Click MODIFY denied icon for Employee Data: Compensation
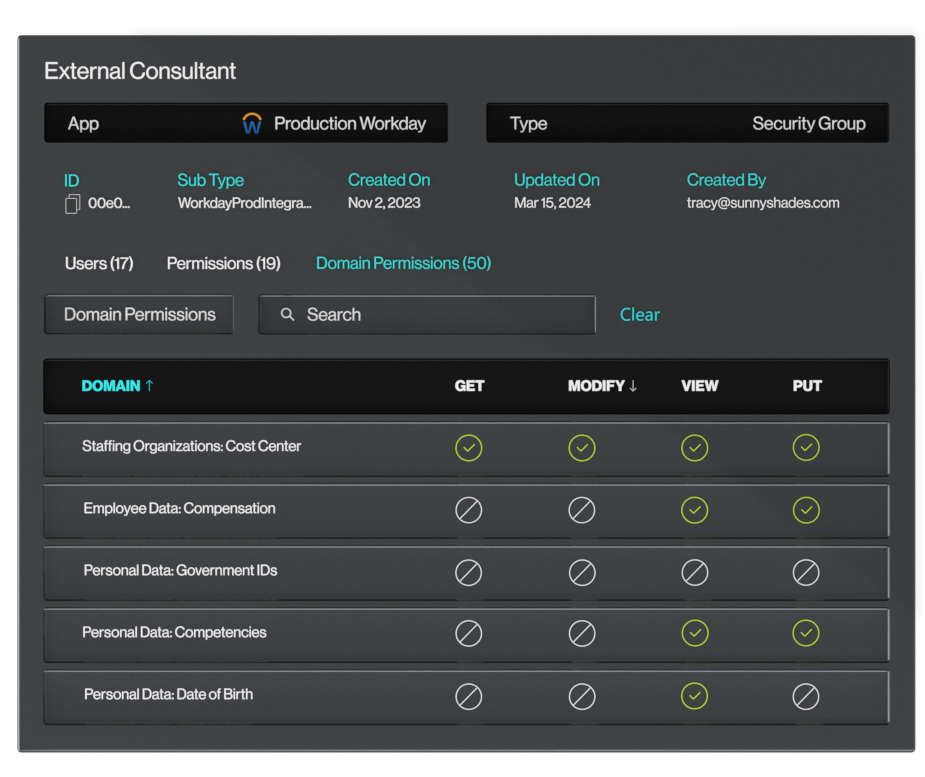 pyautogui.click(x=581, y=510)
